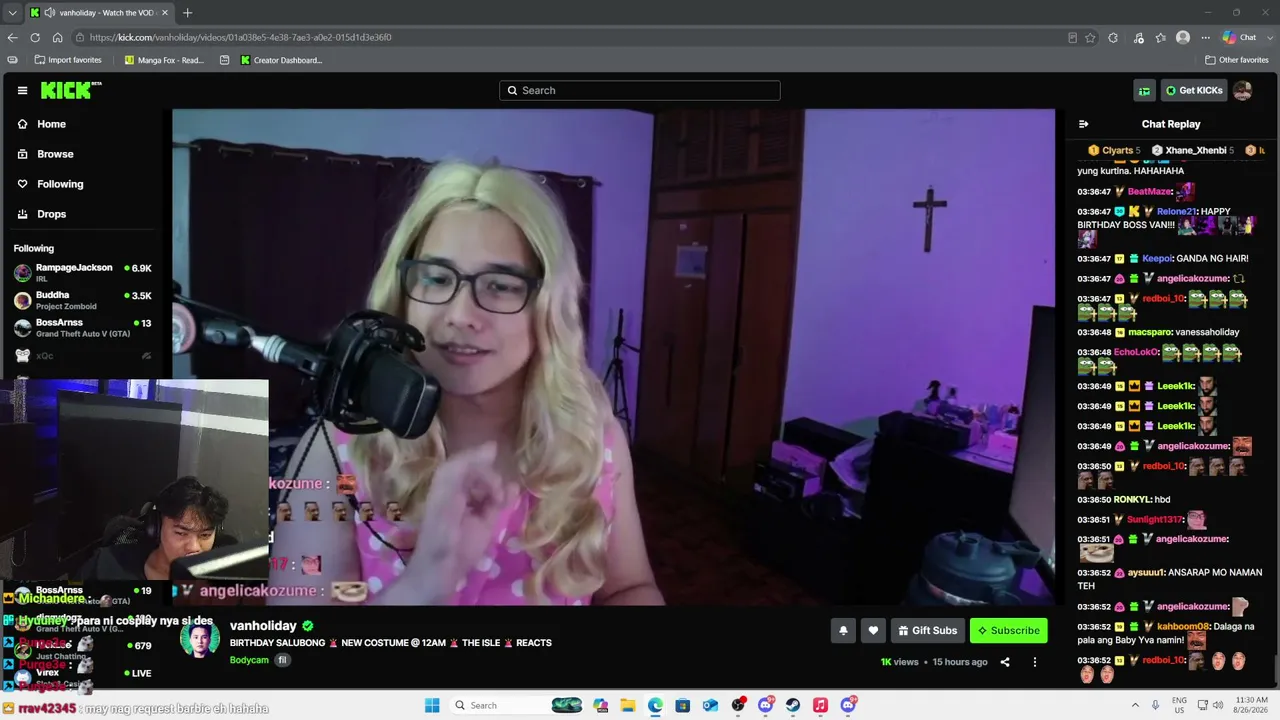Open RampageJackson's followed channel
The width and height of the screenshot is (1280, 720).
click(82, 272)
